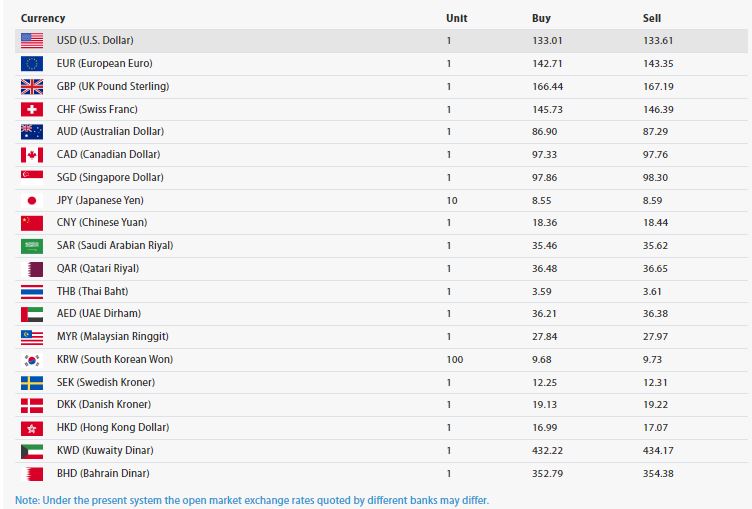Select the USD sell rate 133.61
Screen dimensions: 752x509
pyautogui.click(x=657, y=41)
